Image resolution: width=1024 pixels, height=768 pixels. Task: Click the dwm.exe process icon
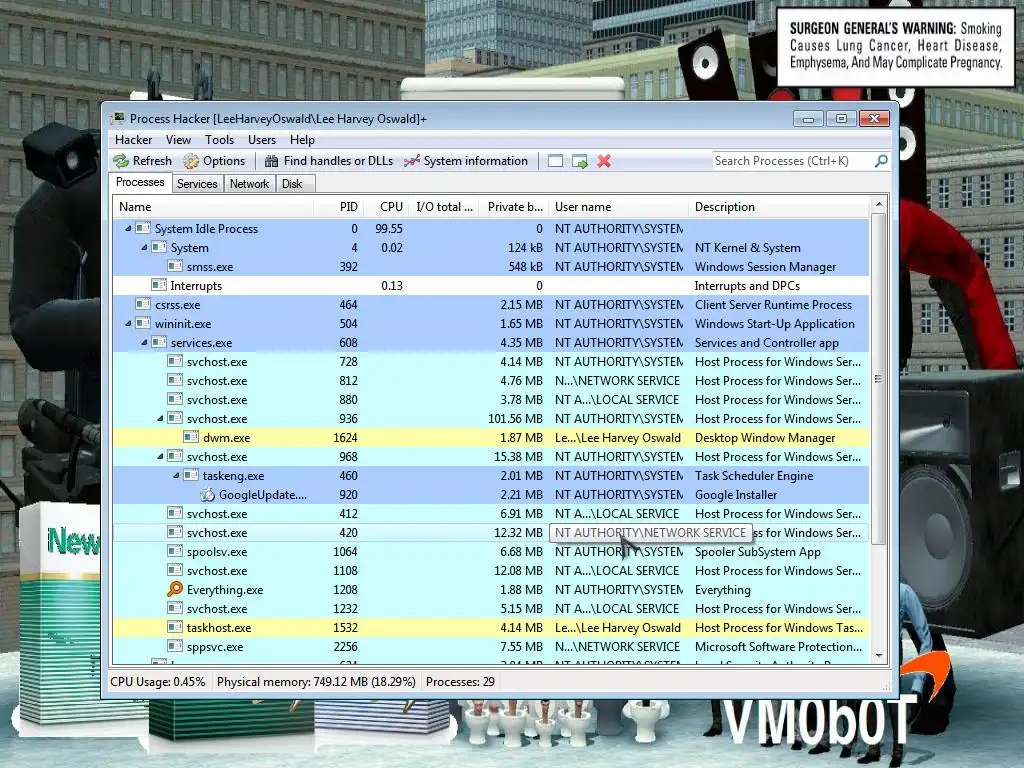click(x=191, y=437)
